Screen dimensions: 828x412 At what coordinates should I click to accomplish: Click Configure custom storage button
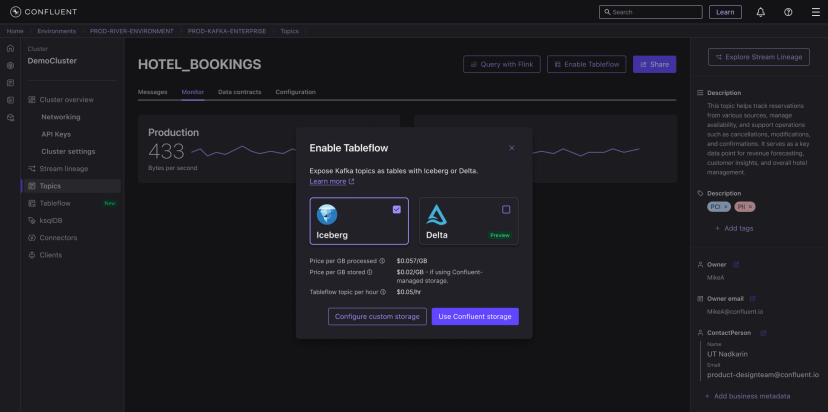pos(377,316)
